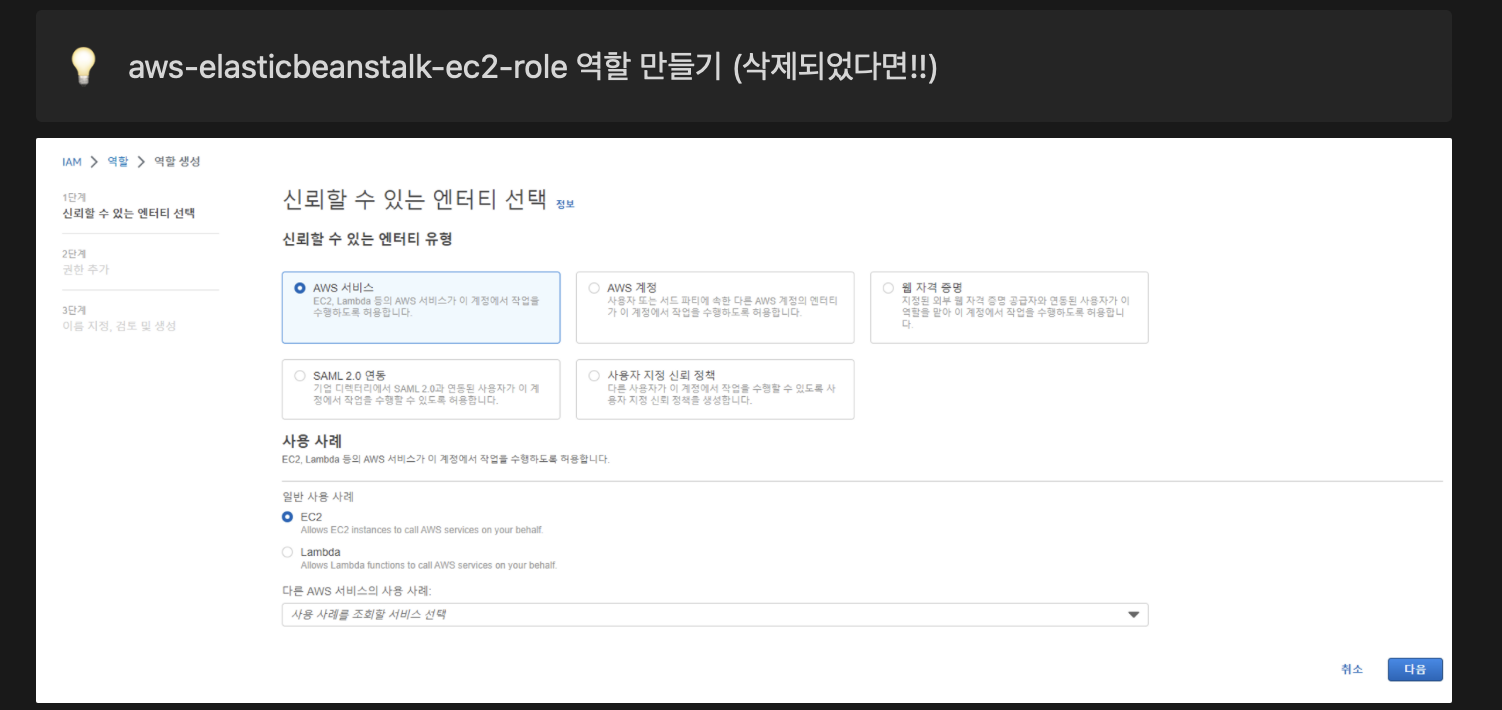Click step 1 신뢰할 수 있는 엔터티 선택
1502x710 pixels.
coord(128,213)
